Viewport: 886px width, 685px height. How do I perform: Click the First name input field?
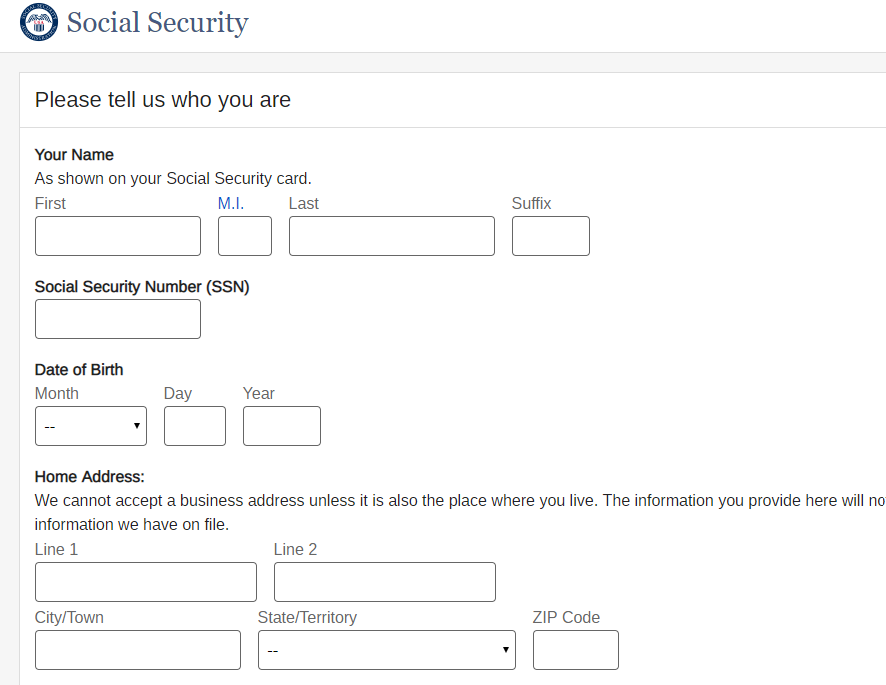point(118,236)
